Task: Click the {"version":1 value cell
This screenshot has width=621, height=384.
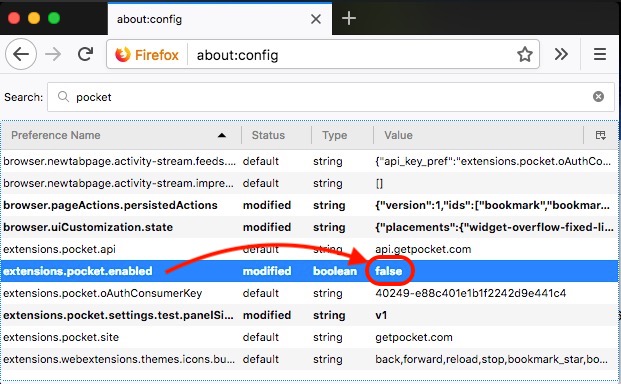Action: (x=492, y=205)
